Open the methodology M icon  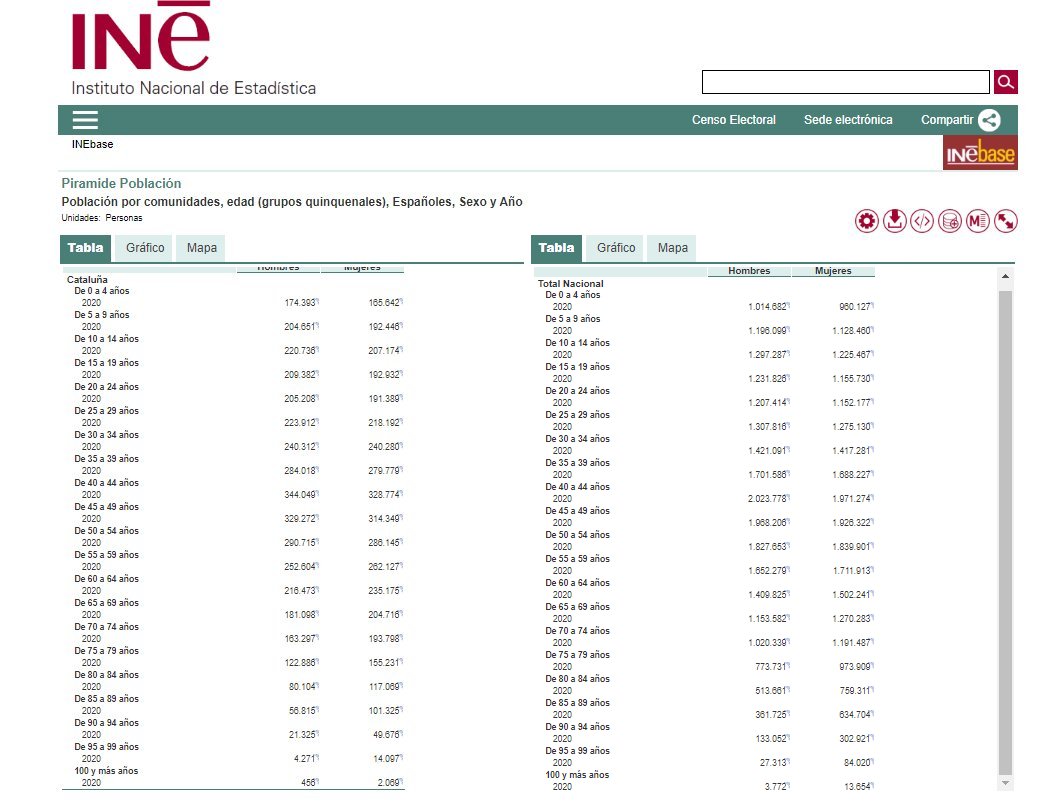point(978,222)
